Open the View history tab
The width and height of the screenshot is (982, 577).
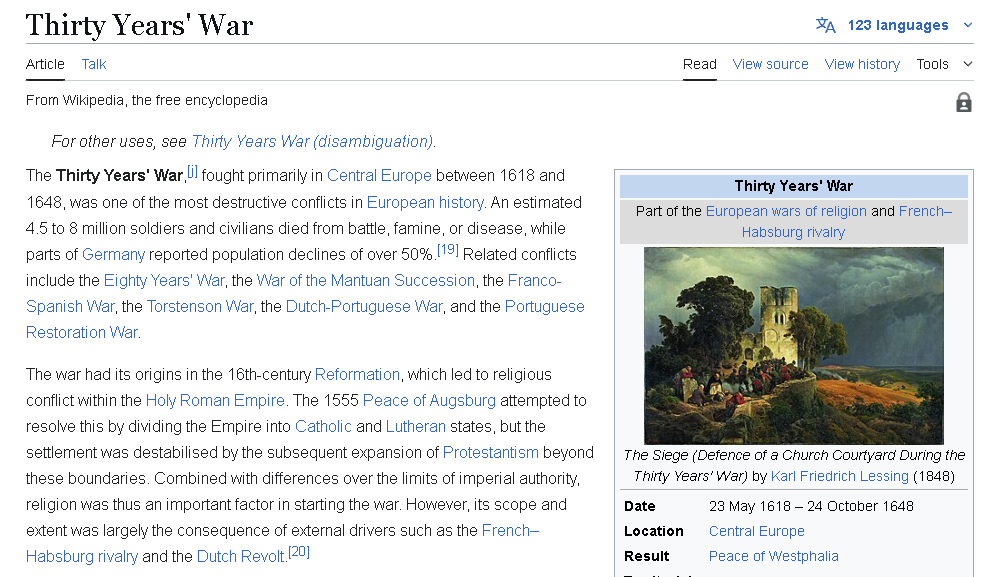coord(862,64)
